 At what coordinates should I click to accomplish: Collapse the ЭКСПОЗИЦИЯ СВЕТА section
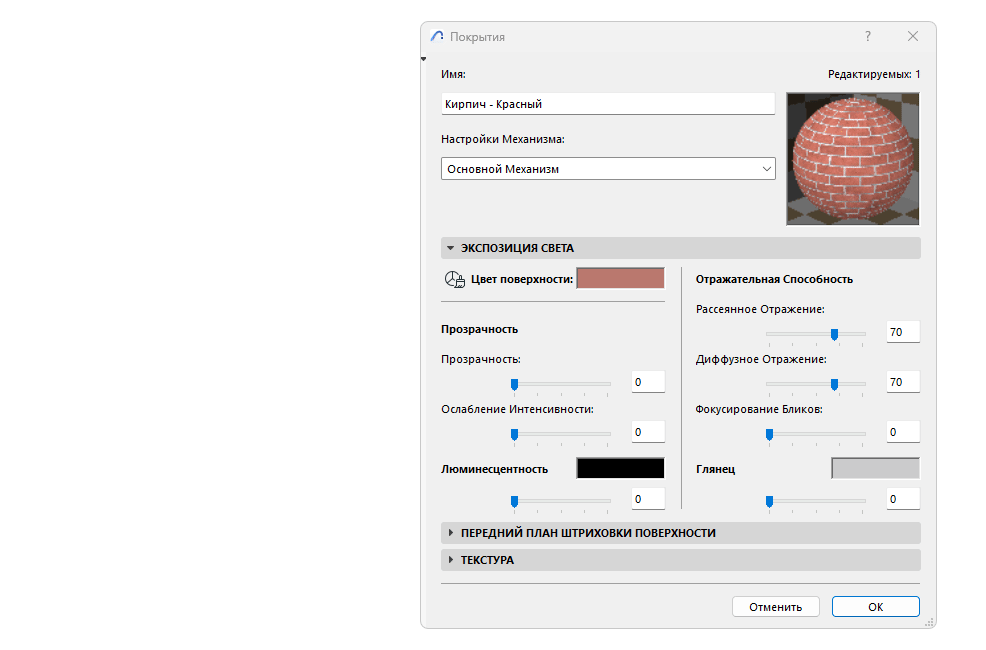coord(450,247)
